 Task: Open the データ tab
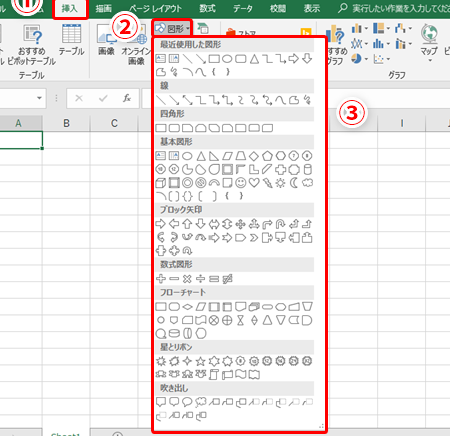pos(243,8)
